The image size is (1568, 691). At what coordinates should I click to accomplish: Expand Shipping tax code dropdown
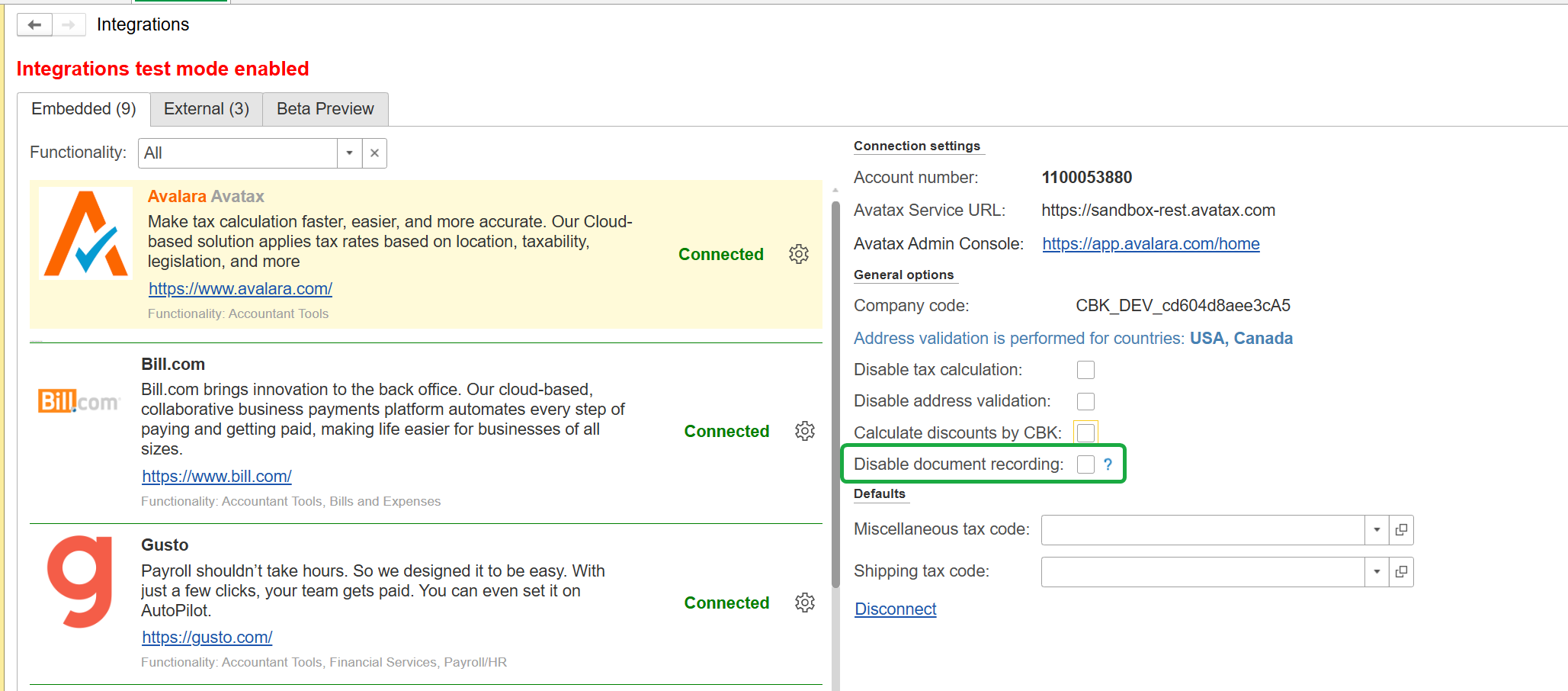tap(1377, 572)
